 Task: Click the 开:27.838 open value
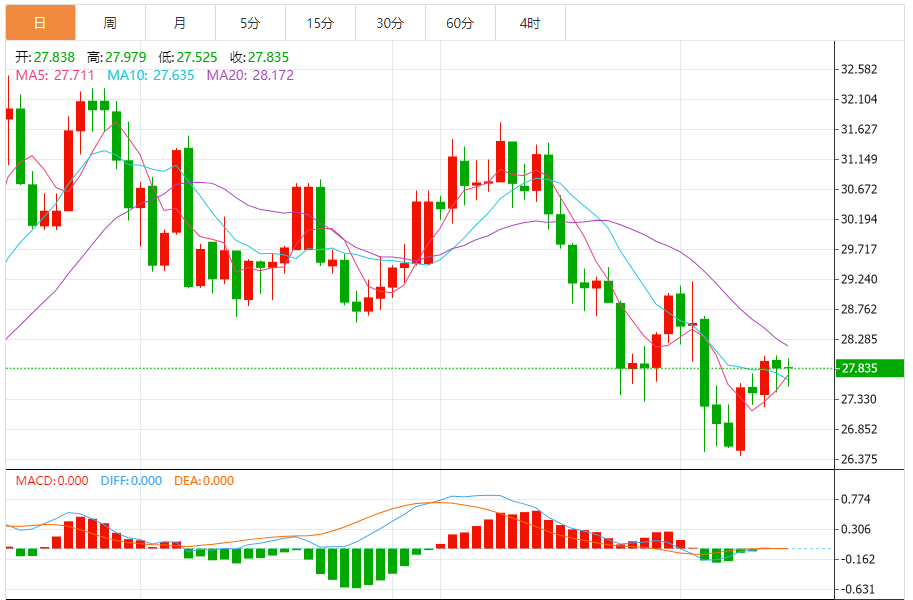pos(45,57)
